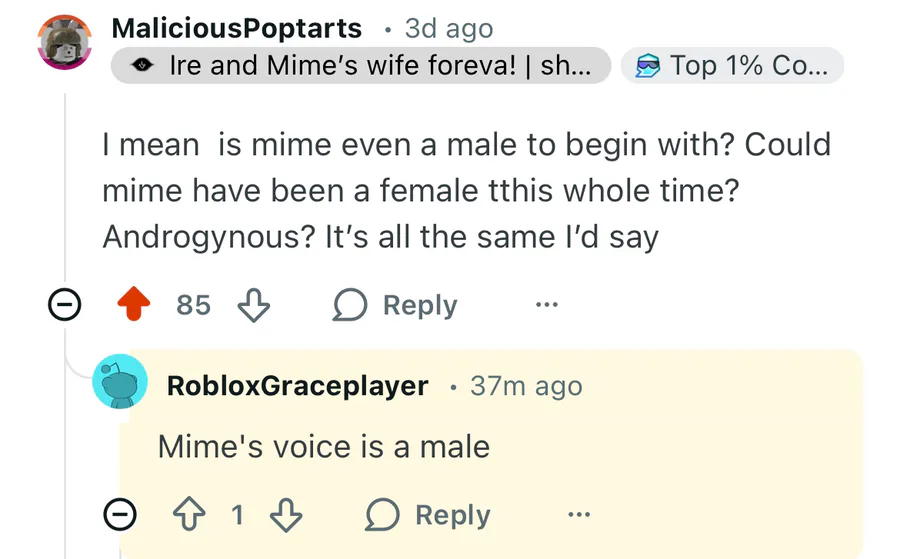The image size is (900, 559).
Task: Upvote RobloxGraceplayer's reply
Action: coord(190,515)
